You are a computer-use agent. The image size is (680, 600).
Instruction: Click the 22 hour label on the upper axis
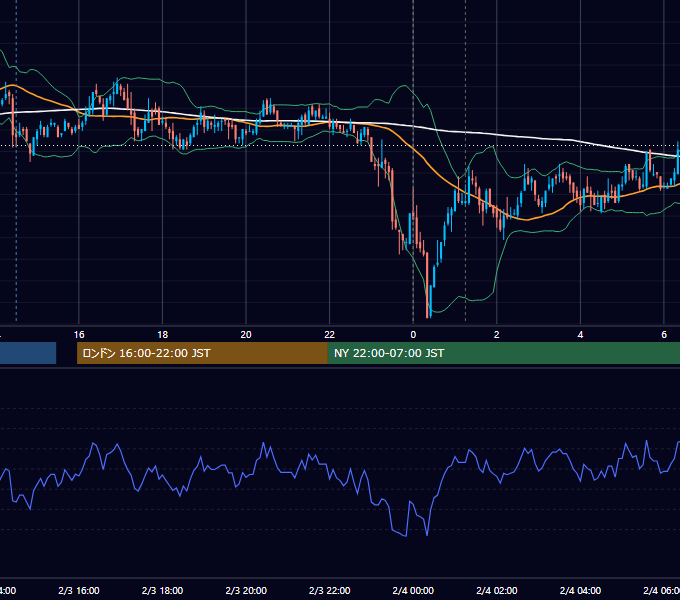[x=330, y=335]
